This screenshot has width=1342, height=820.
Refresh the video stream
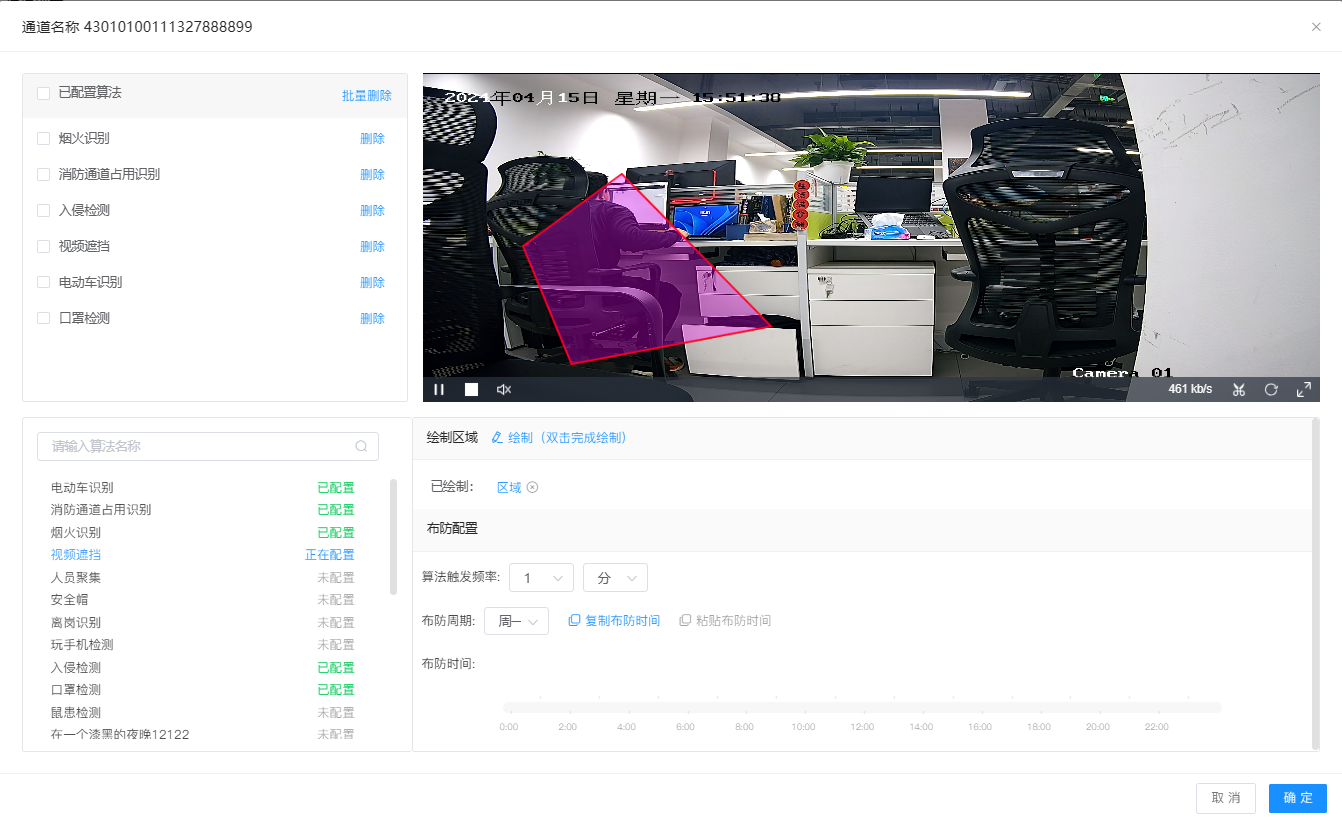1271,390
